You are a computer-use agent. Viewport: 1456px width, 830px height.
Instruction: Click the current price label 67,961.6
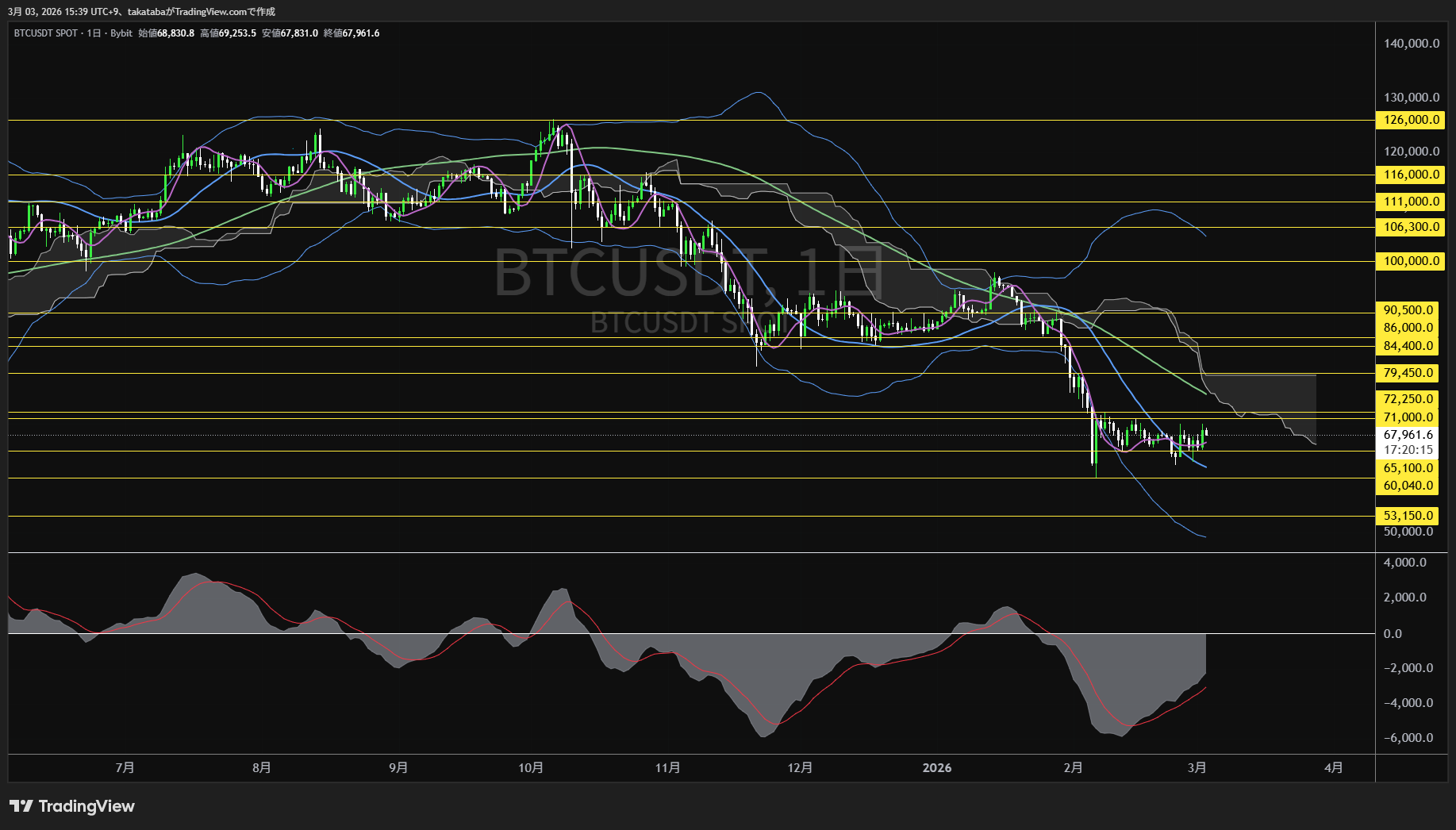coord(1408,435)
